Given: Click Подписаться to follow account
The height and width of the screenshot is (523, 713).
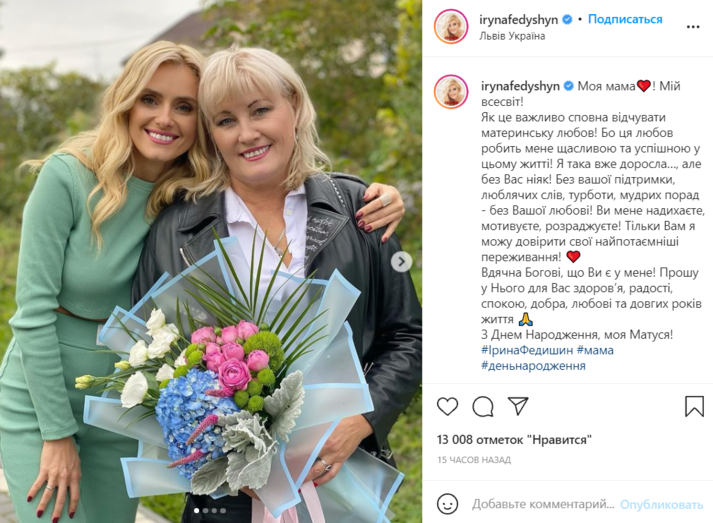Looking at the screenshot, I should (x=625, y=19).
